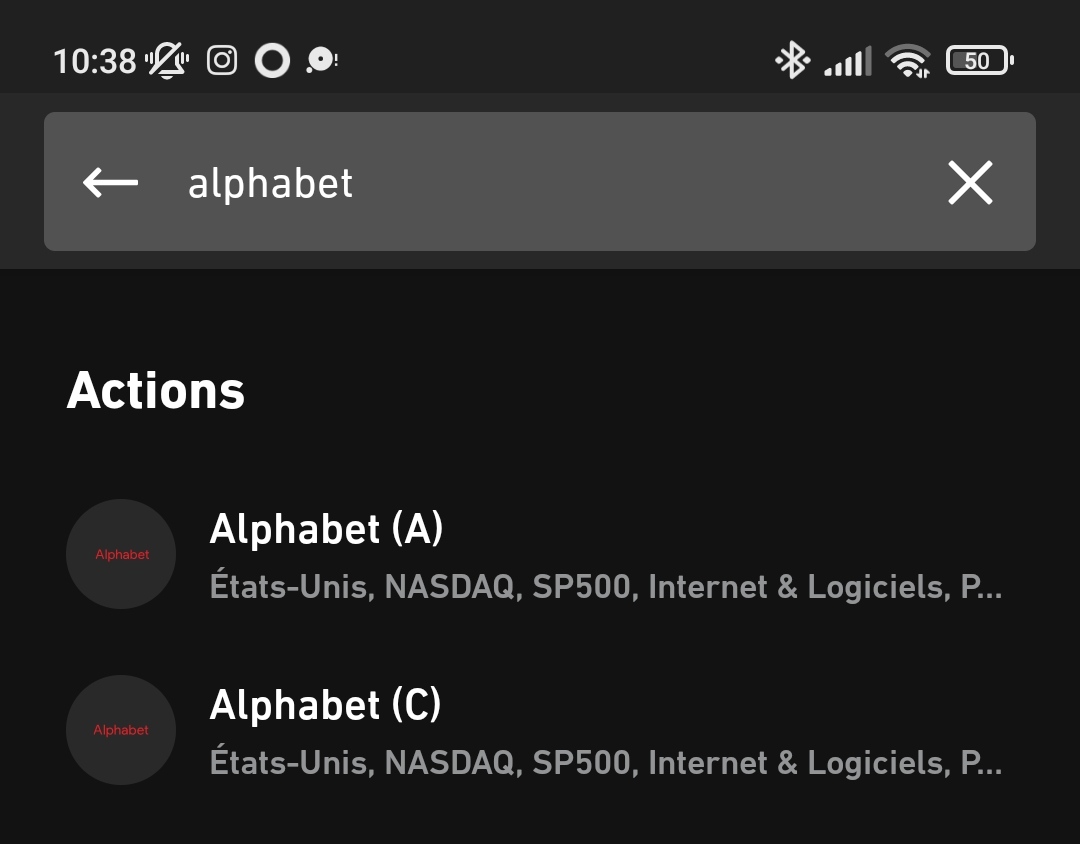Tap the 10:38 clock in status bar
Viewport: 1080px width, 844px height.
[x=95, y=61]
